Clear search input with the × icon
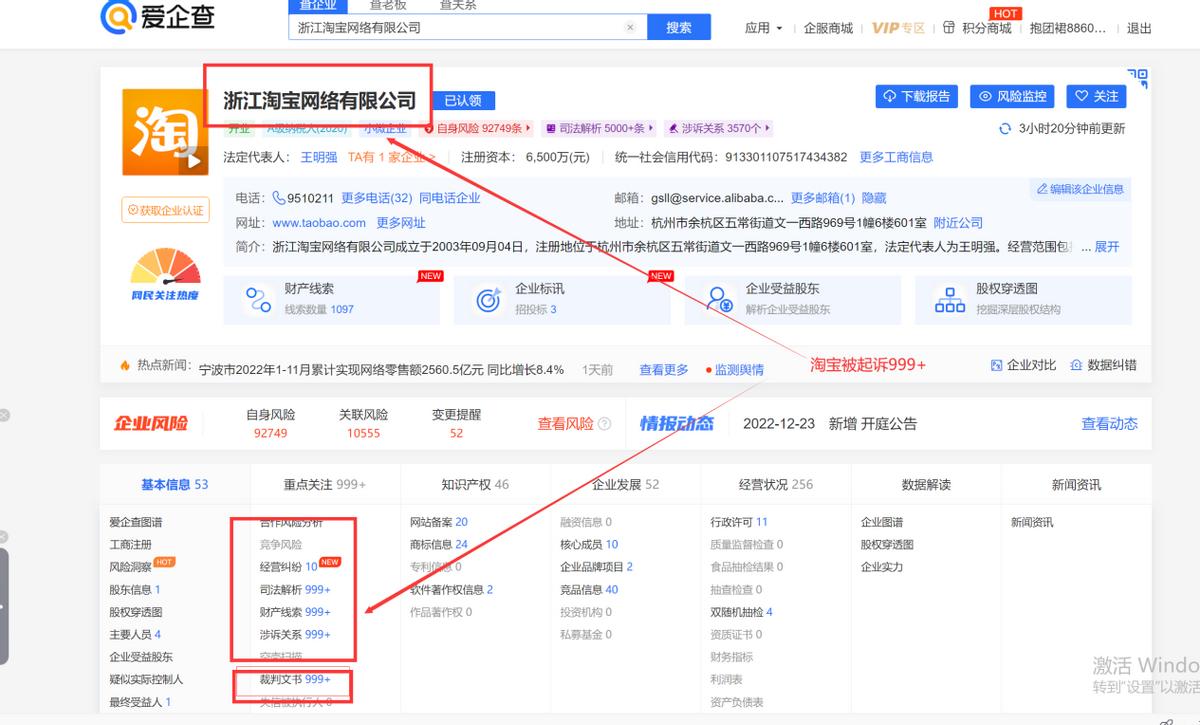1200x725 pixels. pos(628,27)
